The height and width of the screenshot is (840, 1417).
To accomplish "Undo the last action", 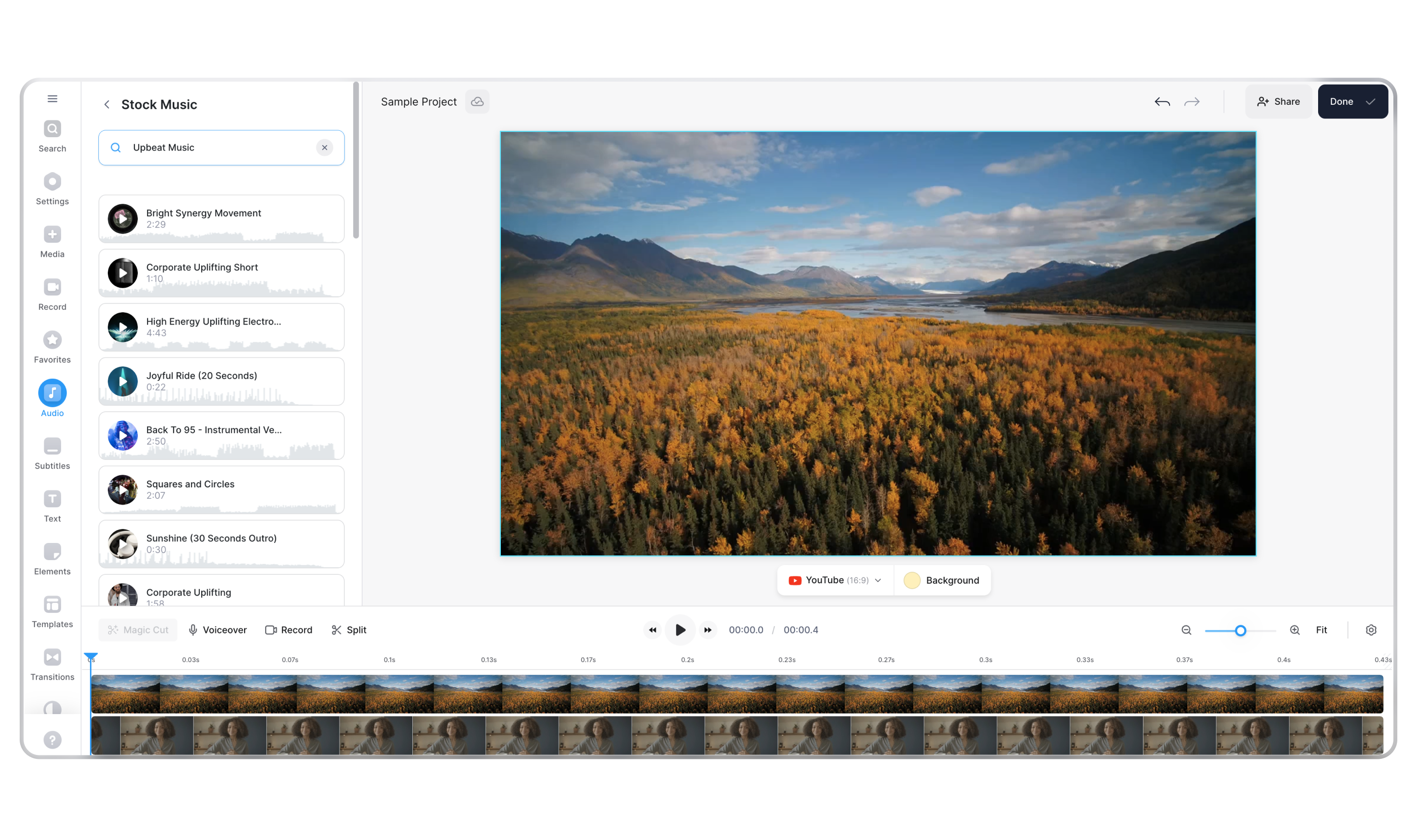I will pos(1162,102).
